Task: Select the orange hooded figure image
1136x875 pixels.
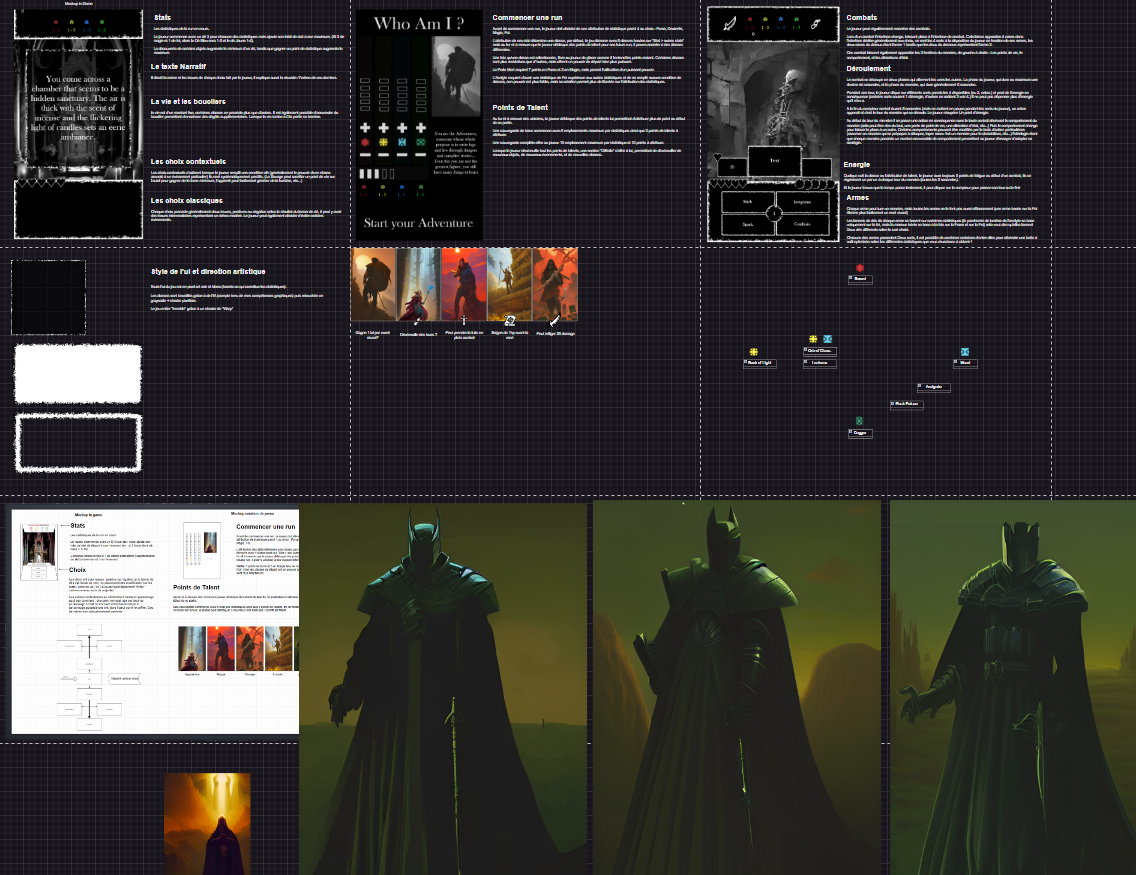Action: (x=207, y=823)
